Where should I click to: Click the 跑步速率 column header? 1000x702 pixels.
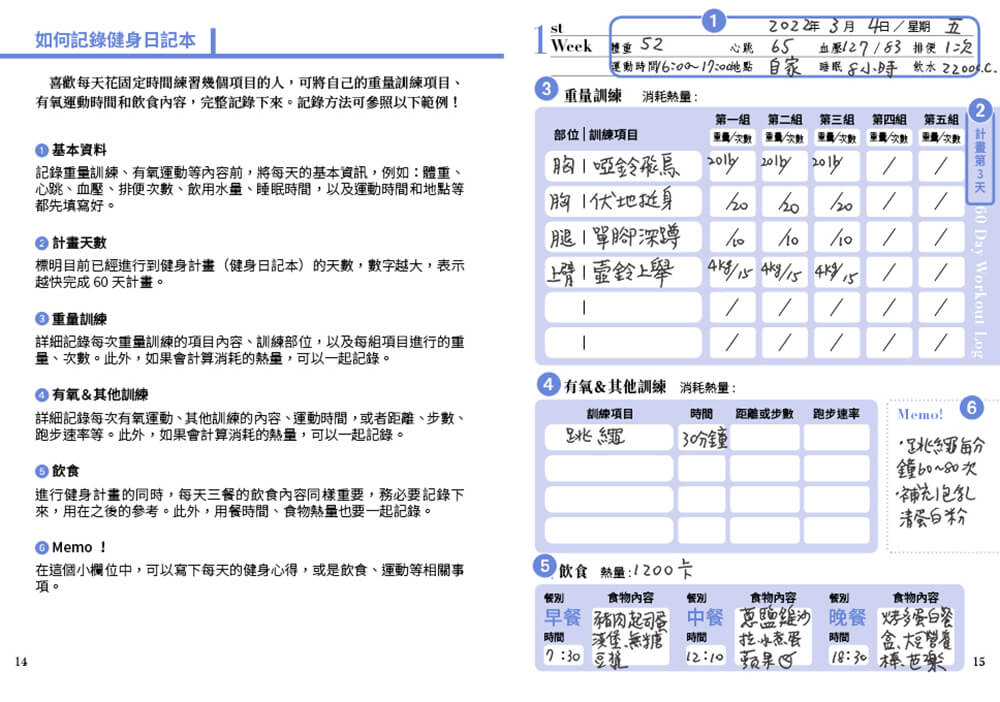(x=836, y=414)
